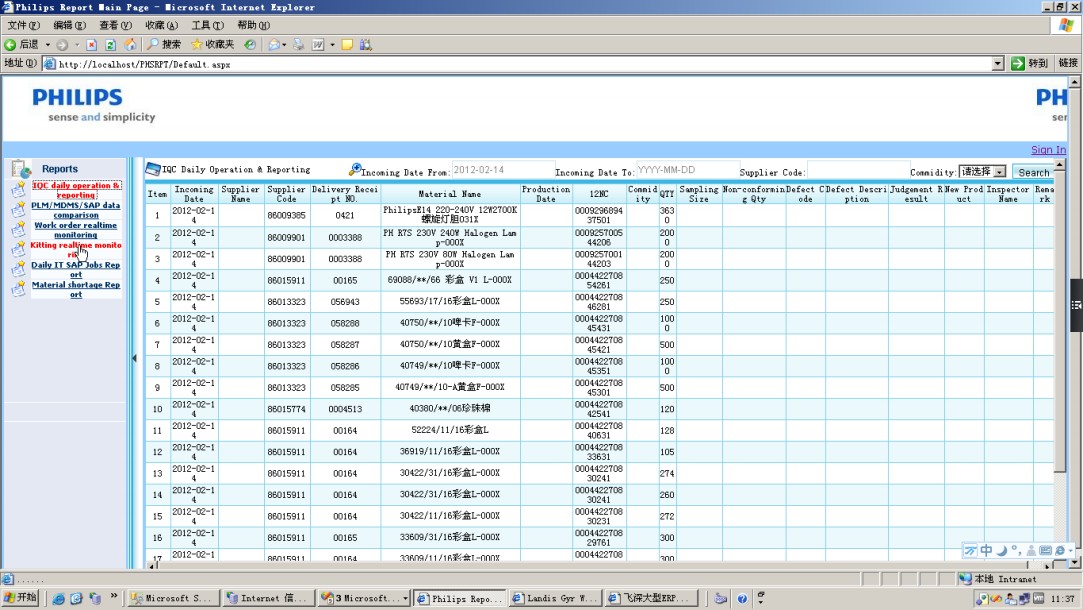The image size is (1083, 610).
Task: Click the Print icon in IE toolbar
Action: pos(299,45)
